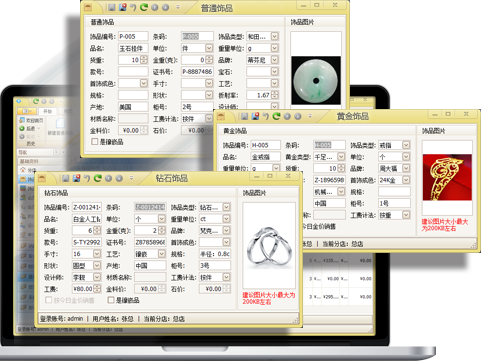Click the save icon in 普通饰品 toolbar
The height and width of the screenshot is (361, 482).
112,7
